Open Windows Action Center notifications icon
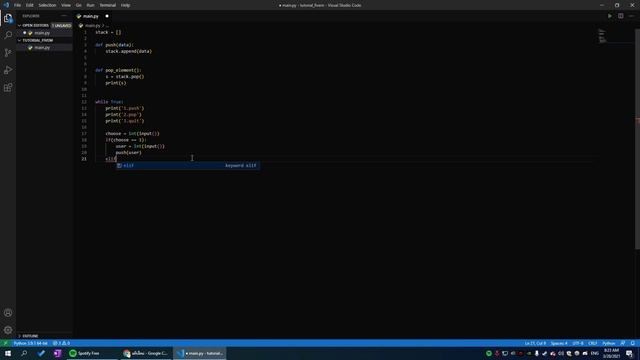 pyautogui.click(x=629, y=353)
